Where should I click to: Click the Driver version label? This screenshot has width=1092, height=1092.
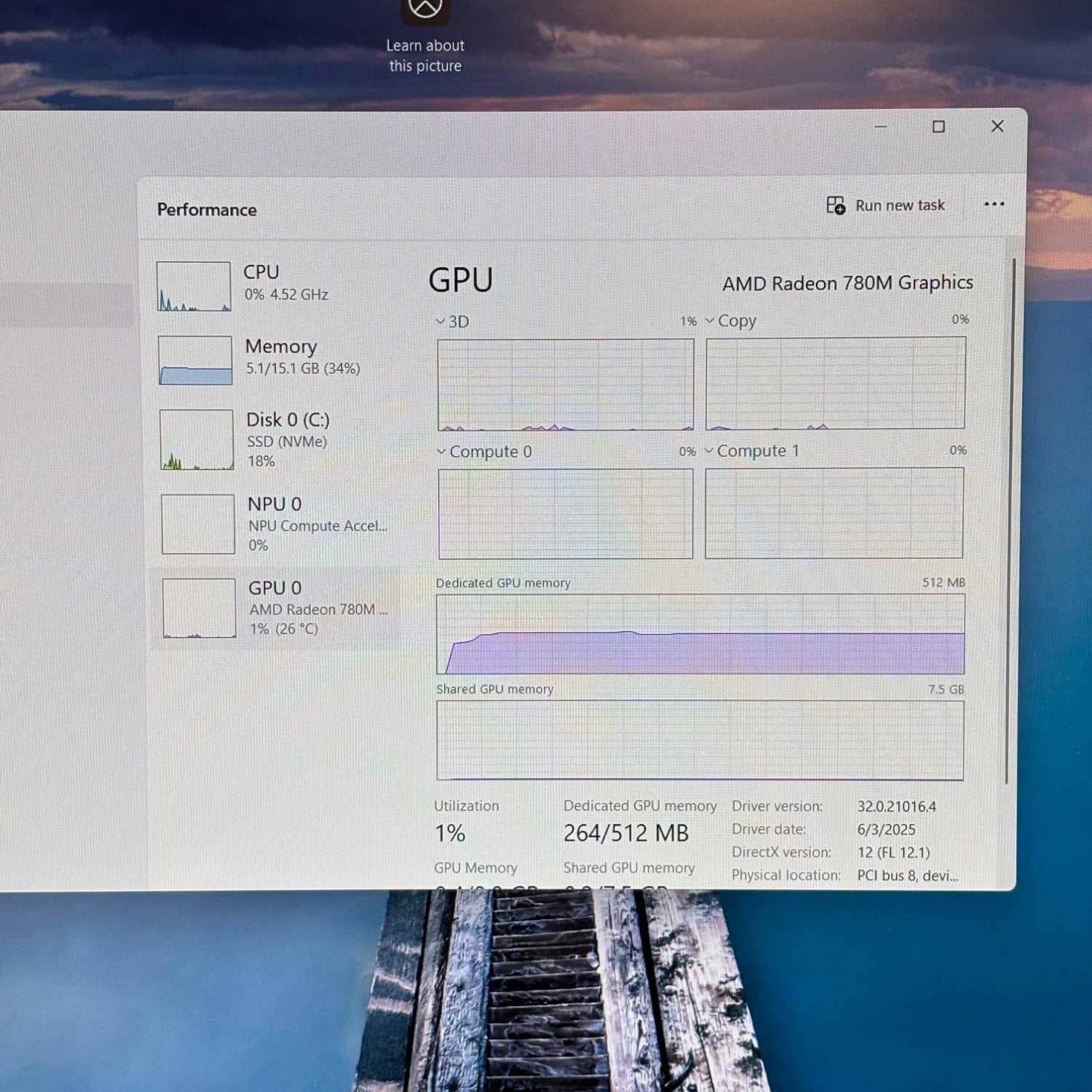pyautogui.click(x=778, y=806)
